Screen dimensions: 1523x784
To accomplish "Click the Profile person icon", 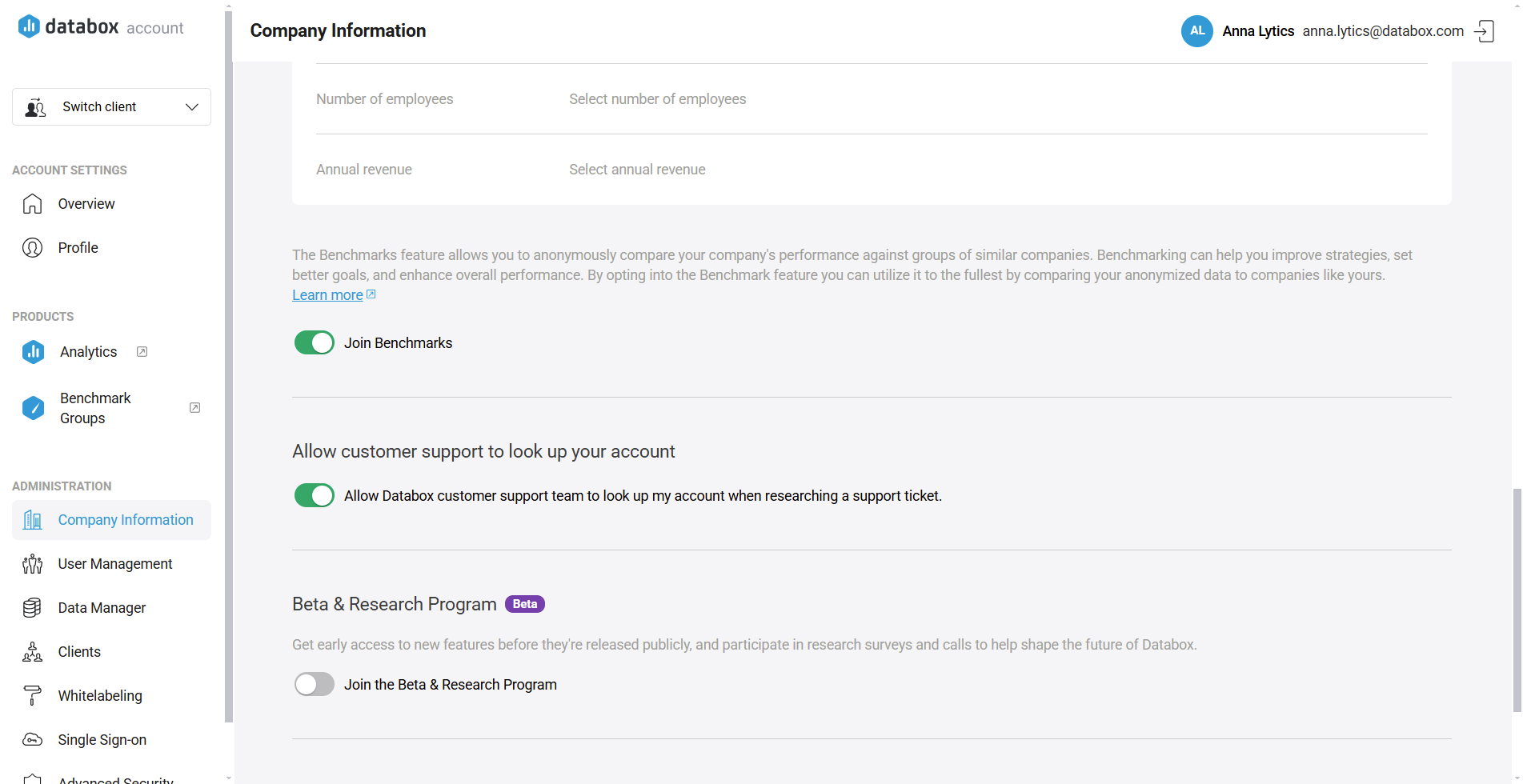I will (32, 248).
